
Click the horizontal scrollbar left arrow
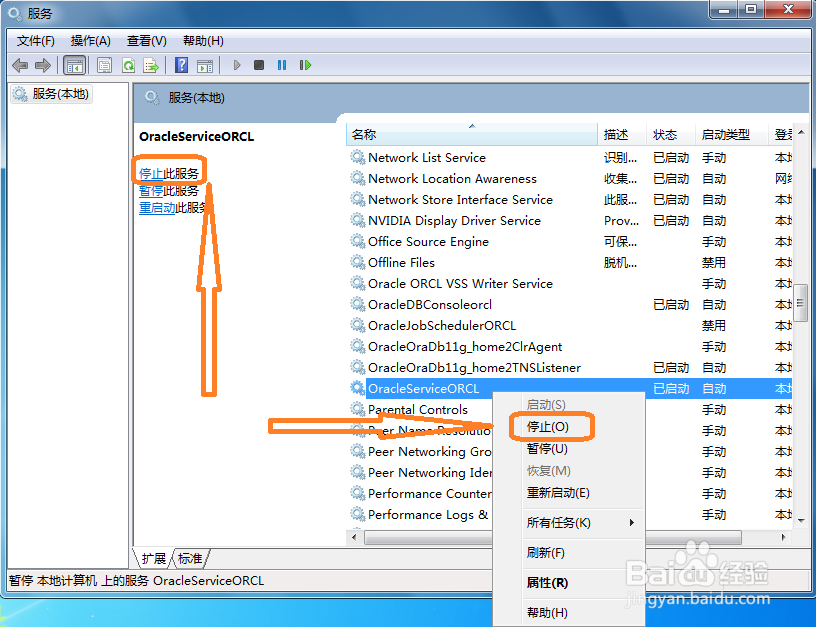(354, 537)
